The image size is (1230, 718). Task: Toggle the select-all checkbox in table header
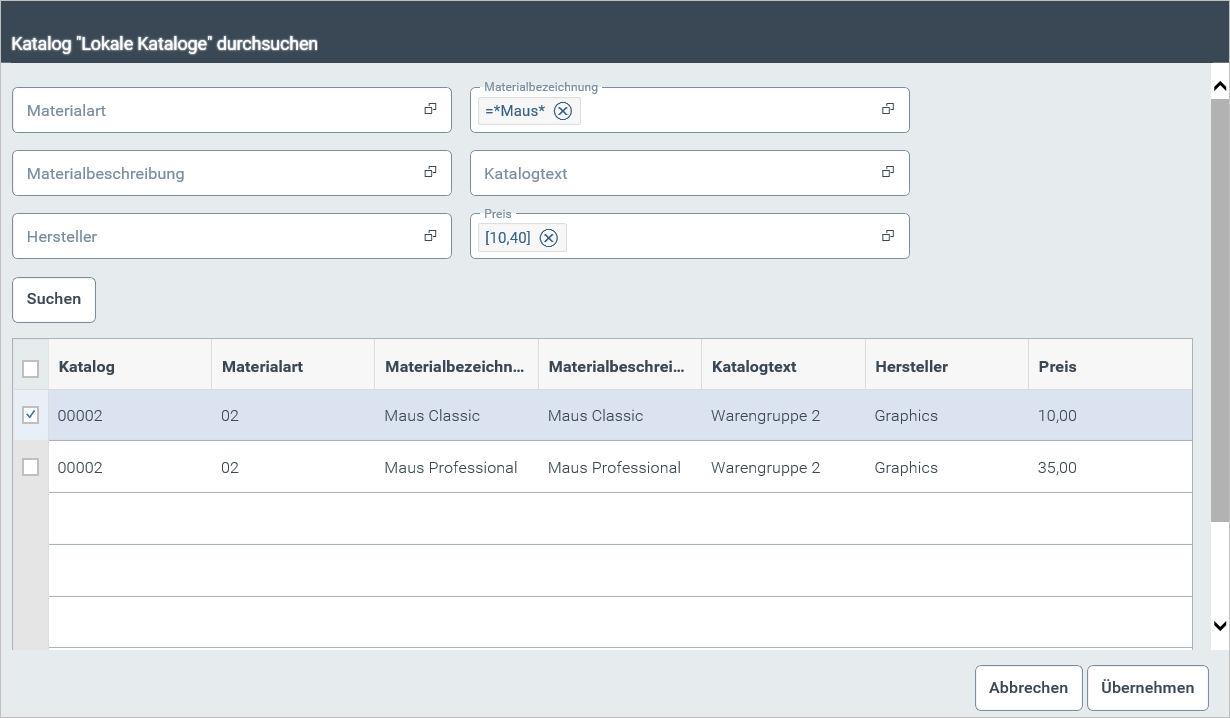click(31, 368)
